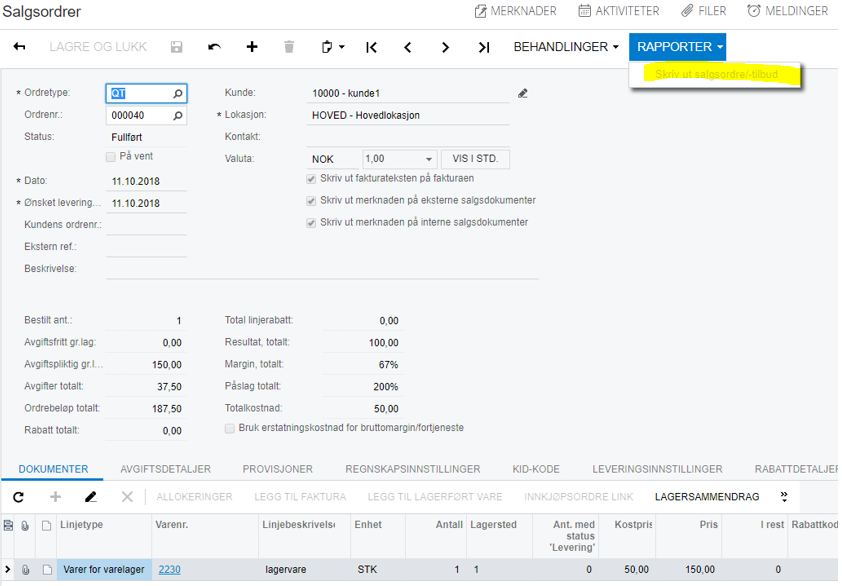Open FILER attachments

point(703,11)
